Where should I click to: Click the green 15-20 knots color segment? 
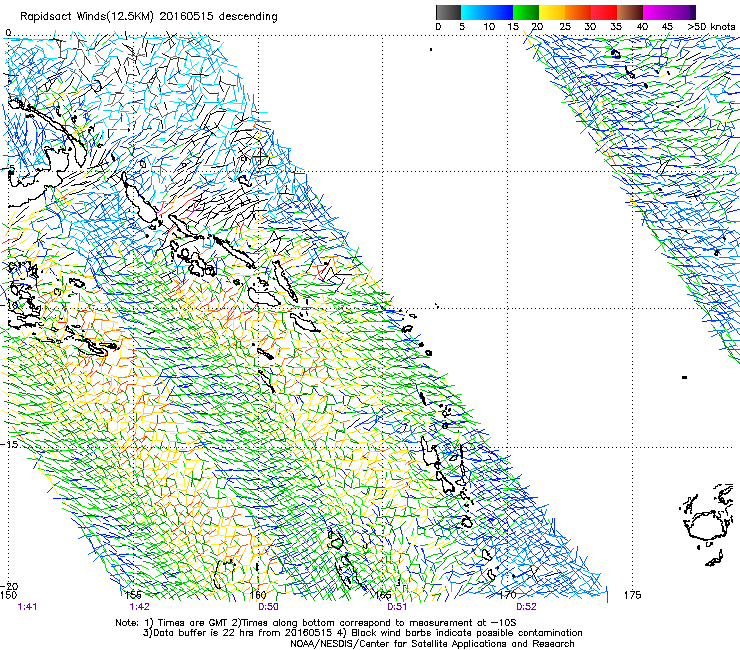[x=526, y=12]
